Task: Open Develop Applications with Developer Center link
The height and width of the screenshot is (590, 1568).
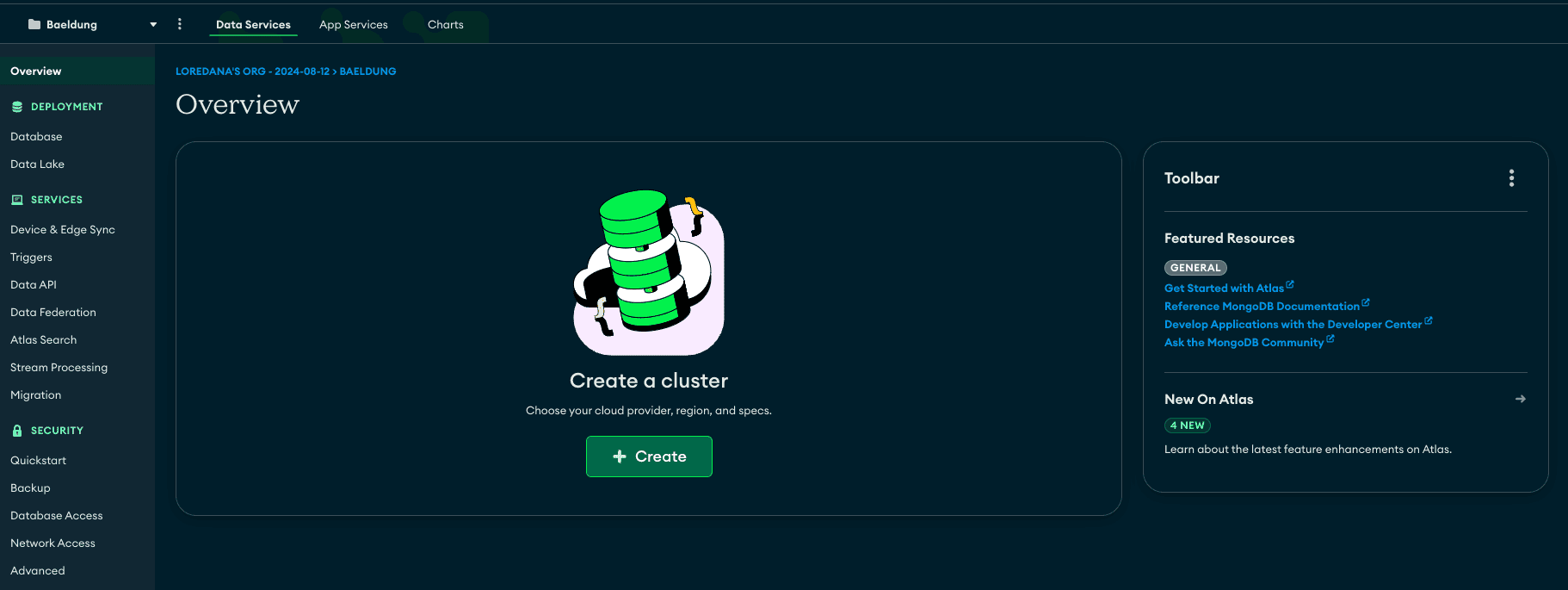Action: pyautogui.click(x=1298, y=324)
